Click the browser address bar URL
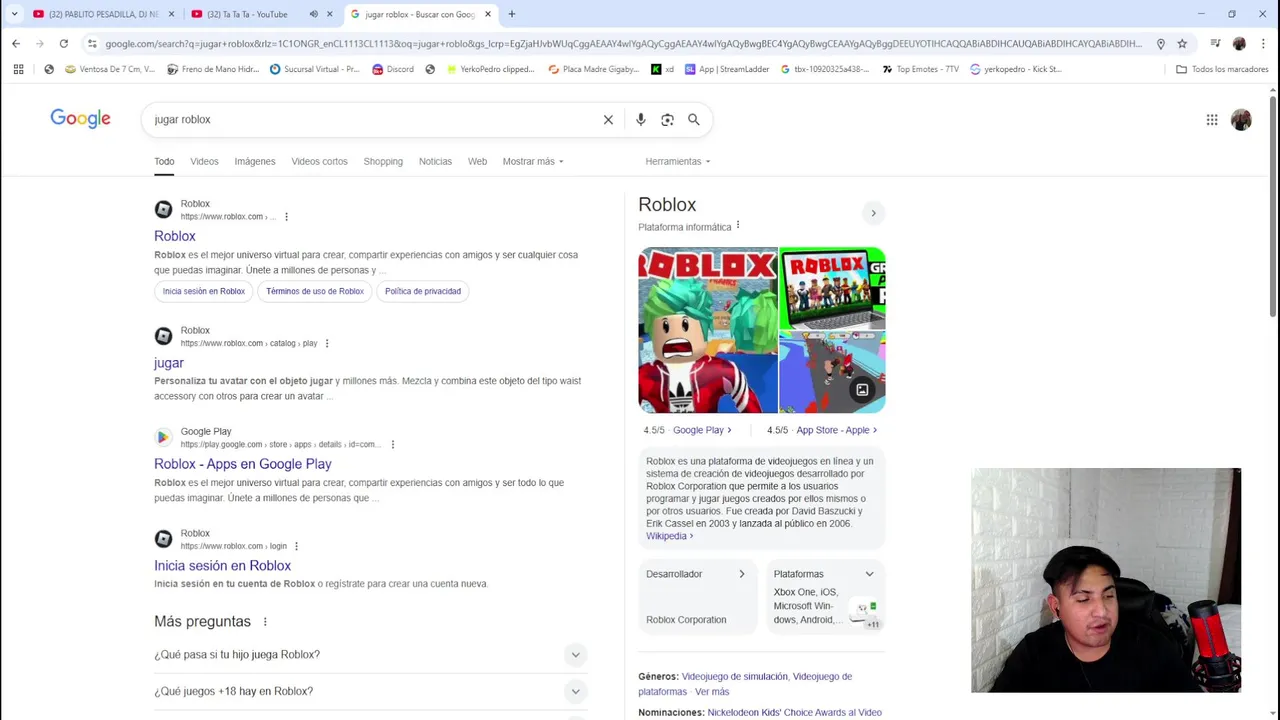This screenshot has height=720, width=1280. (x=623, y=44)
